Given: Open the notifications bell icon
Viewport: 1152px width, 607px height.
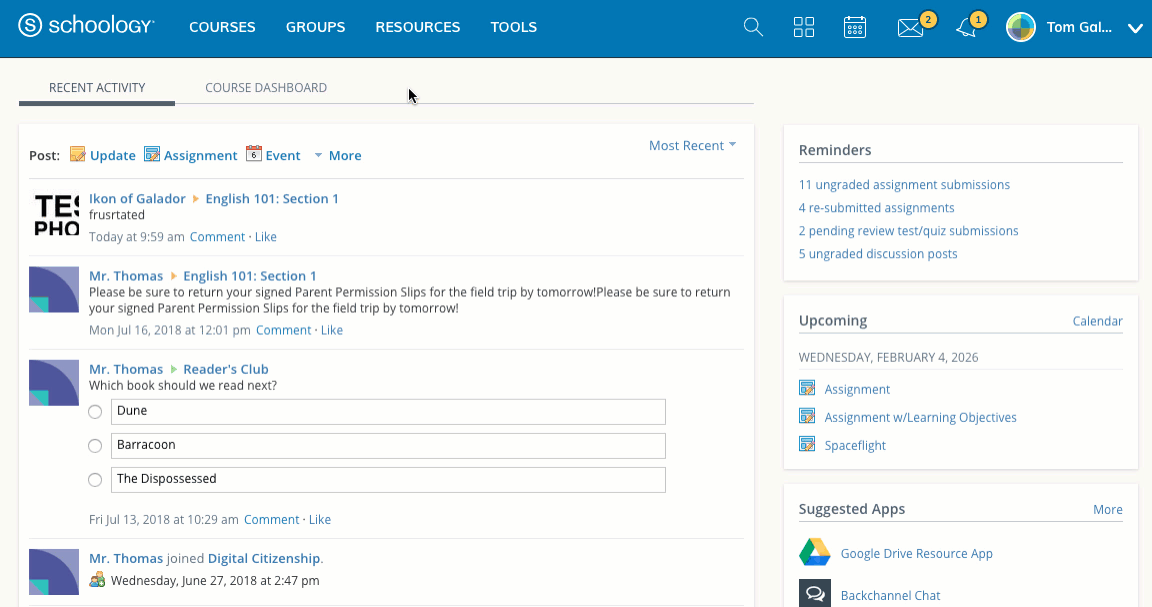Looking at the screenshot, I should pyautogui.click(x=966, y=28).
